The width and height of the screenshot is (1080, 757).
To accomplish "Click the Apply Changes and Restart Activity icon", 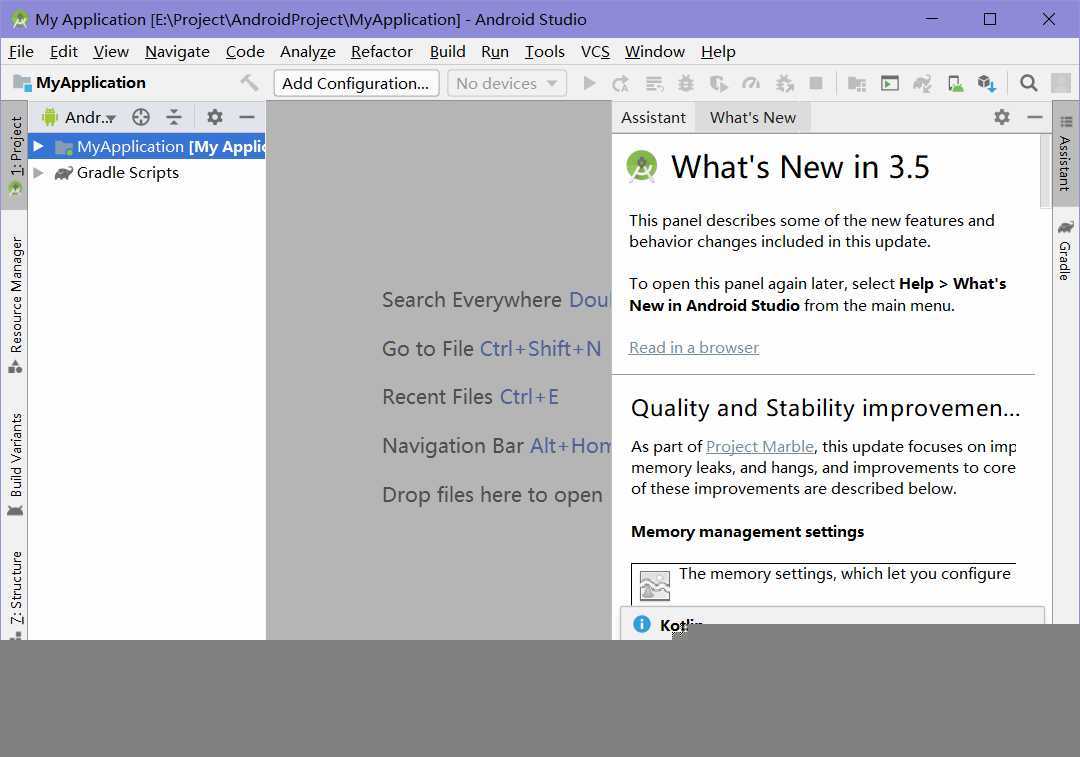I will tap(621, 83).
